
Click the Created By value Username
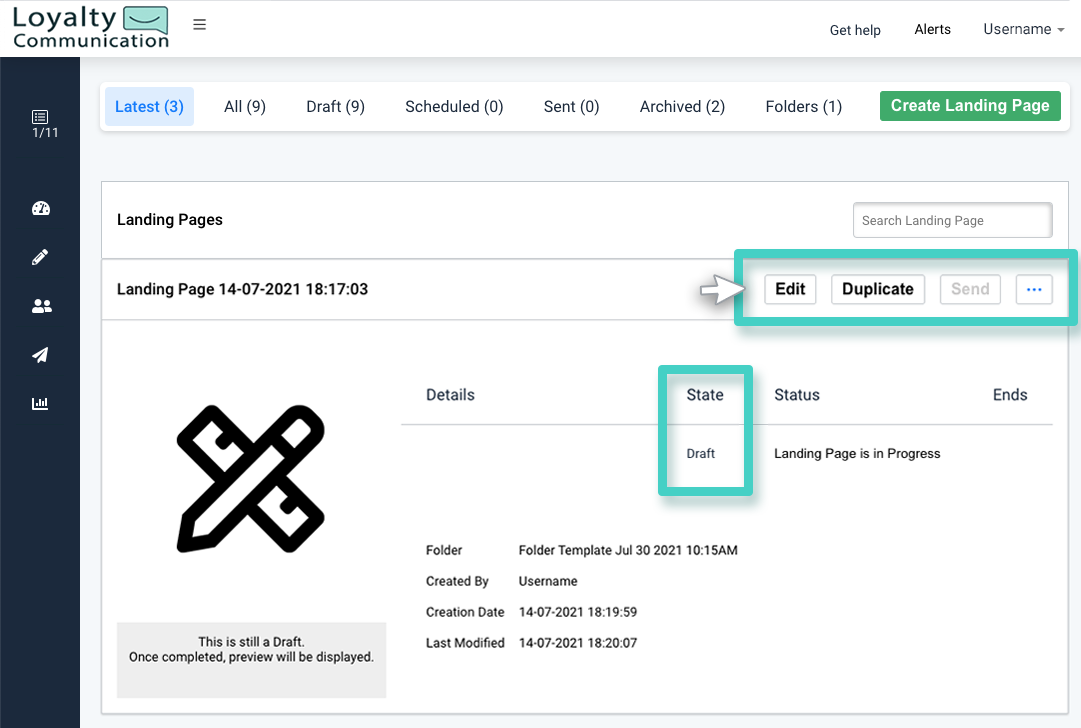(548, 581)
